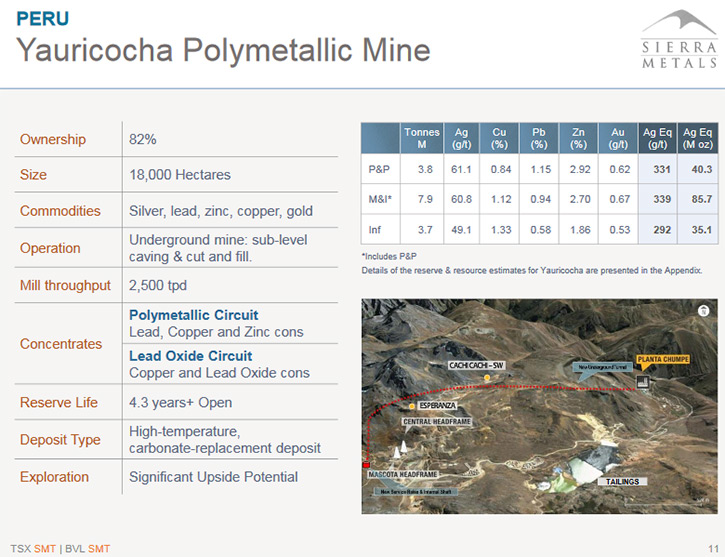The image size is (725, 557).
Task: Click the M&I Ag Eq value '85.7'
Action: click(x=701, y=199)
